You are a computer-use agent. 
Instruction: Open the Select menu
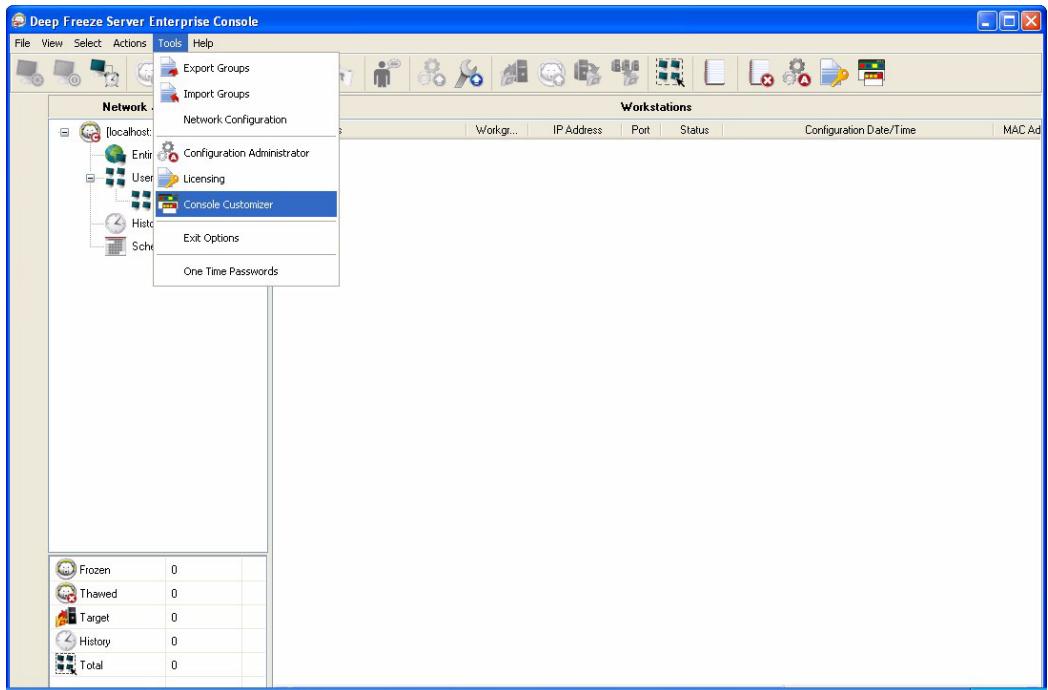(x=88, y=43)
